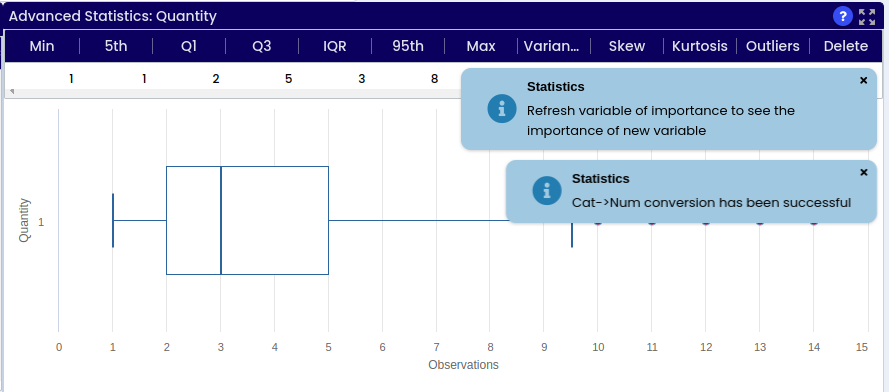
Task: Select the 5th percentile column header
Action: pos(116,46)
